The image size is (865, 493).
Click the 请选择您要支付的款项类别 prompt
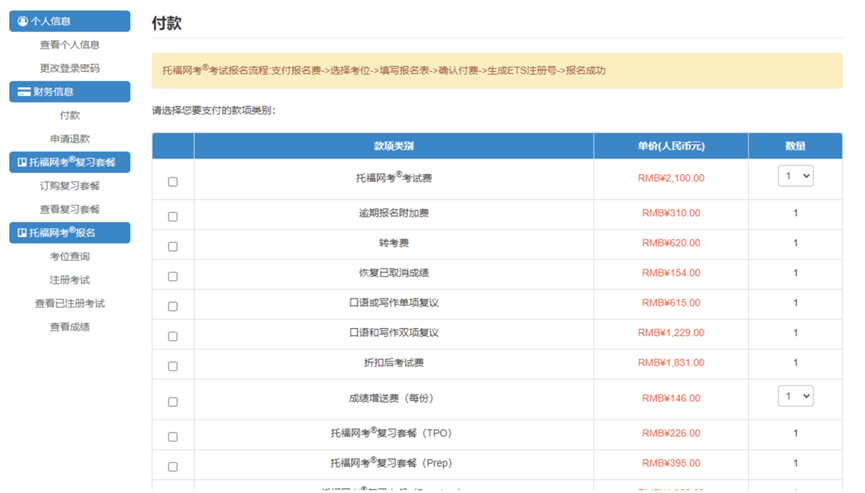click(x=213, y=110)
